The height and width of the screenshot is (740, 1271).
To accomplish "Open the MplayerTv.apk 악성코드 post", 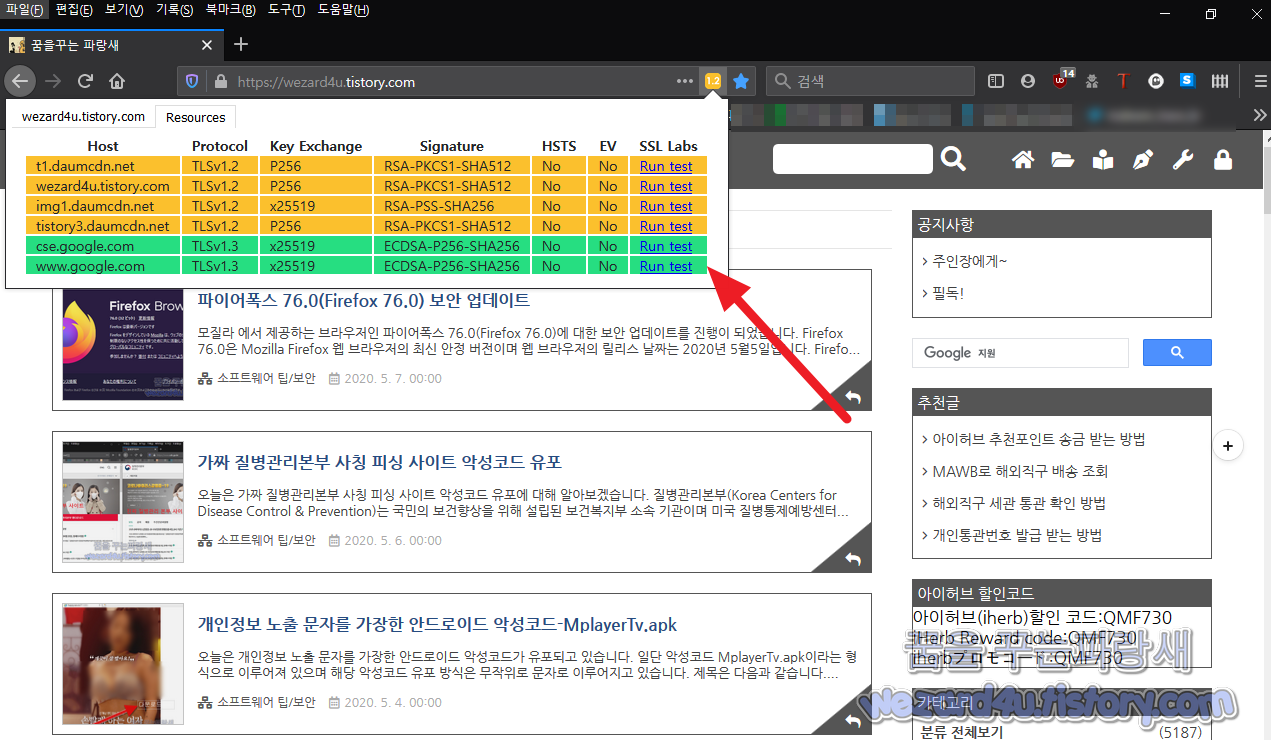I will (x=437, y=625).
